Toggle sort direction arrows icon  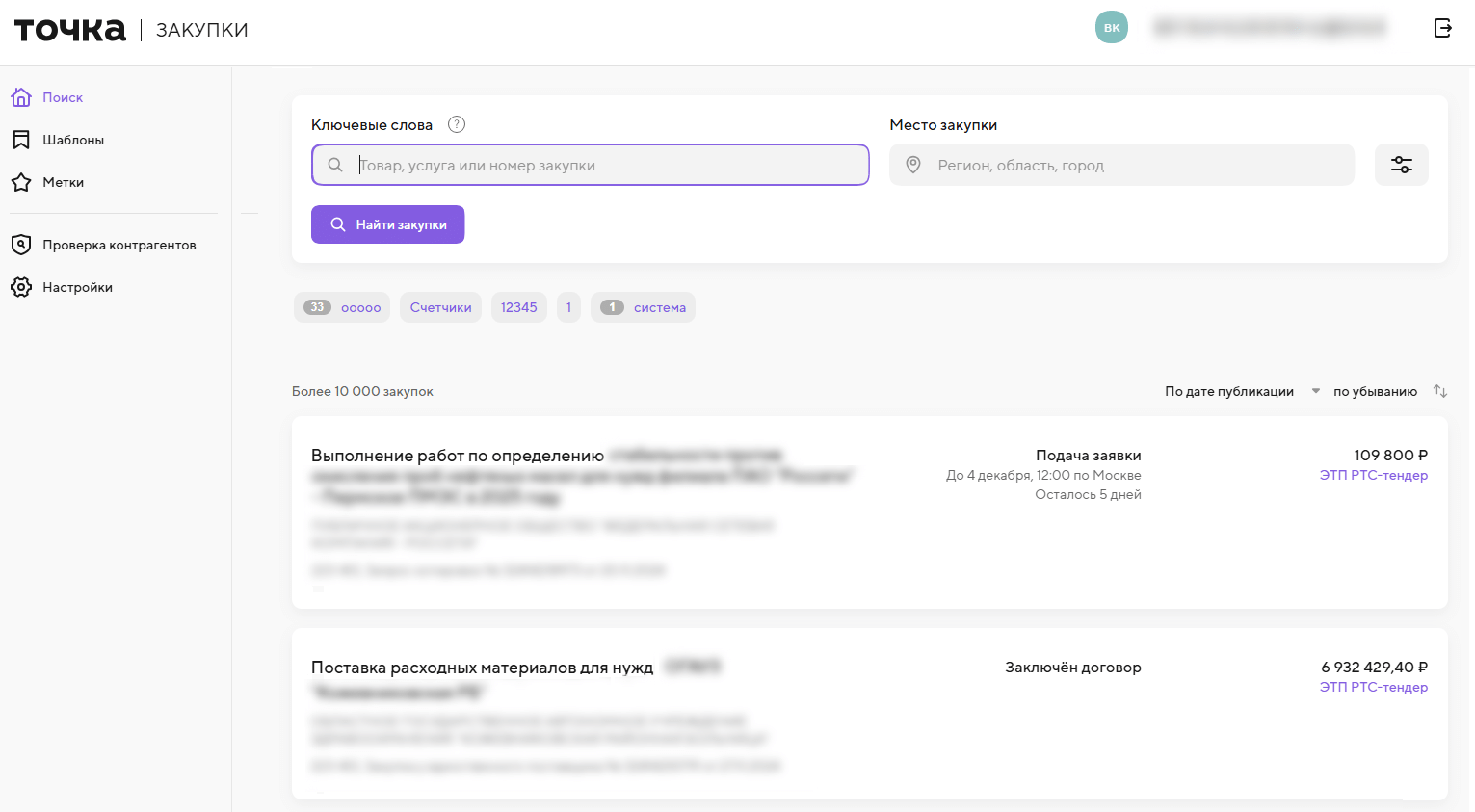1440,391
